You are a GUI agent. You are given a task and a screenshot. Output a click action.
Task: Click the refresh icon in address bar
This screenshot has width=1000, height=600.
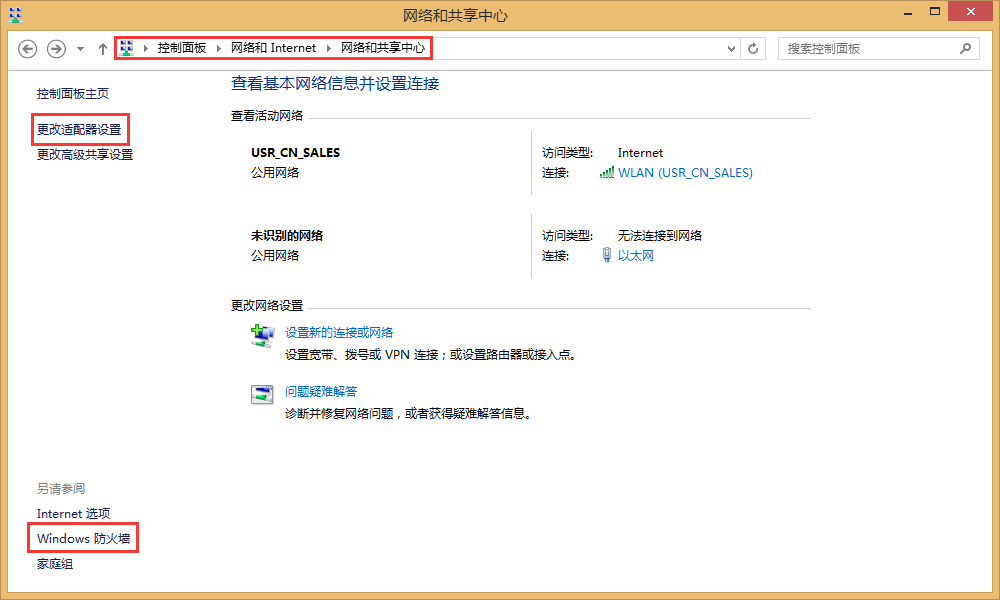(x=752, y=48)
